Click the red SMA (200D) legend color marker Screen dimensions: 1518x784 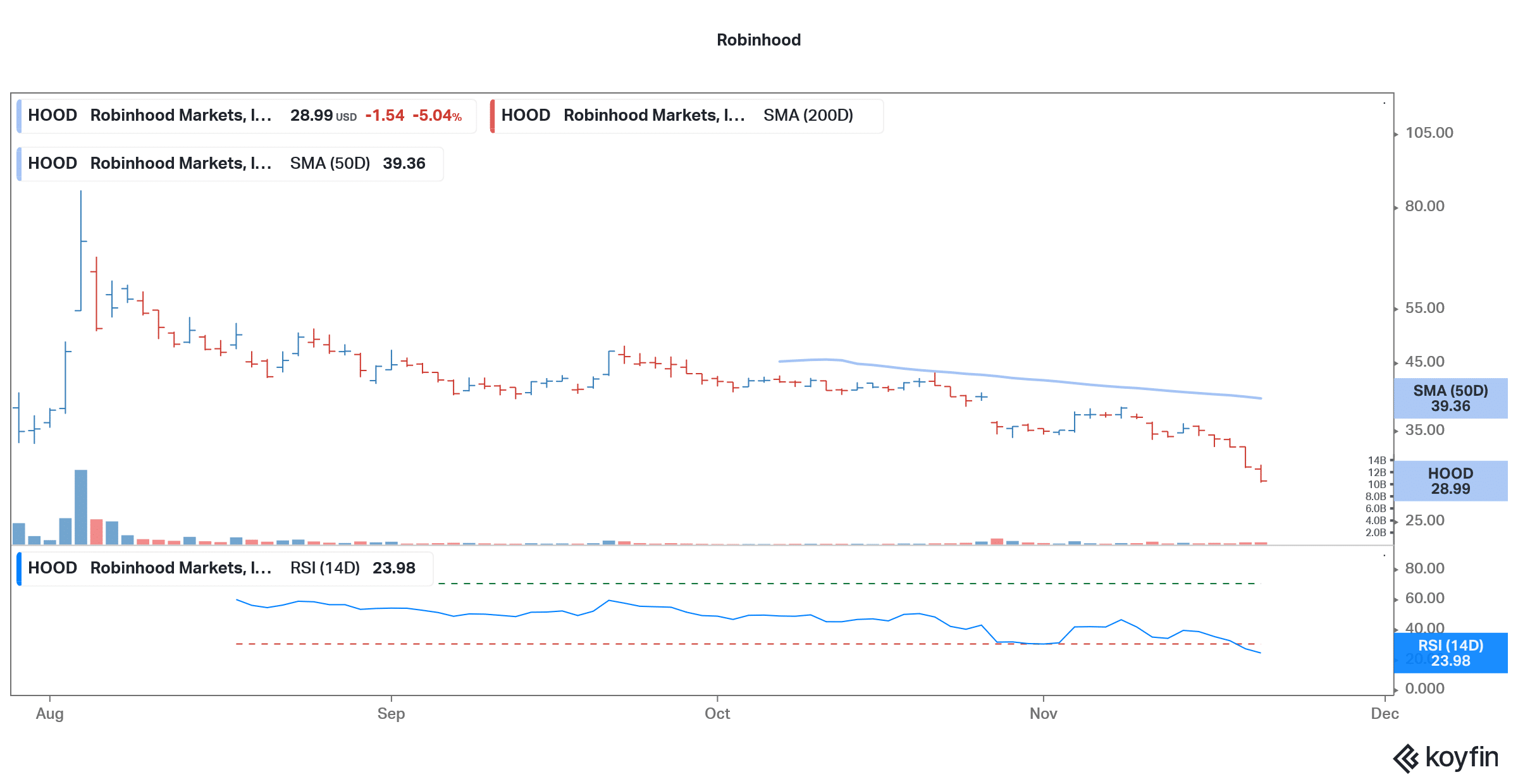[493, 116]
